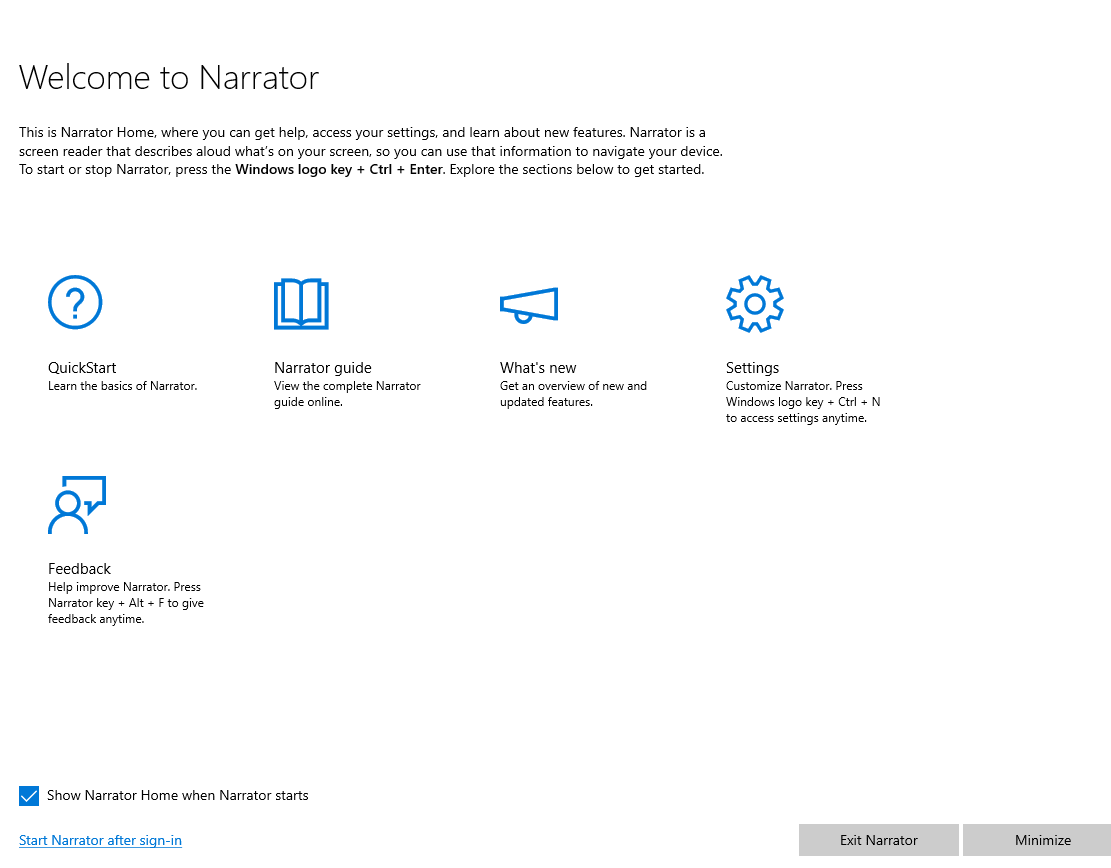Open Narrator Settings via the gear icon
Screen dimensions: 1111x868
(x=755, y=303)
